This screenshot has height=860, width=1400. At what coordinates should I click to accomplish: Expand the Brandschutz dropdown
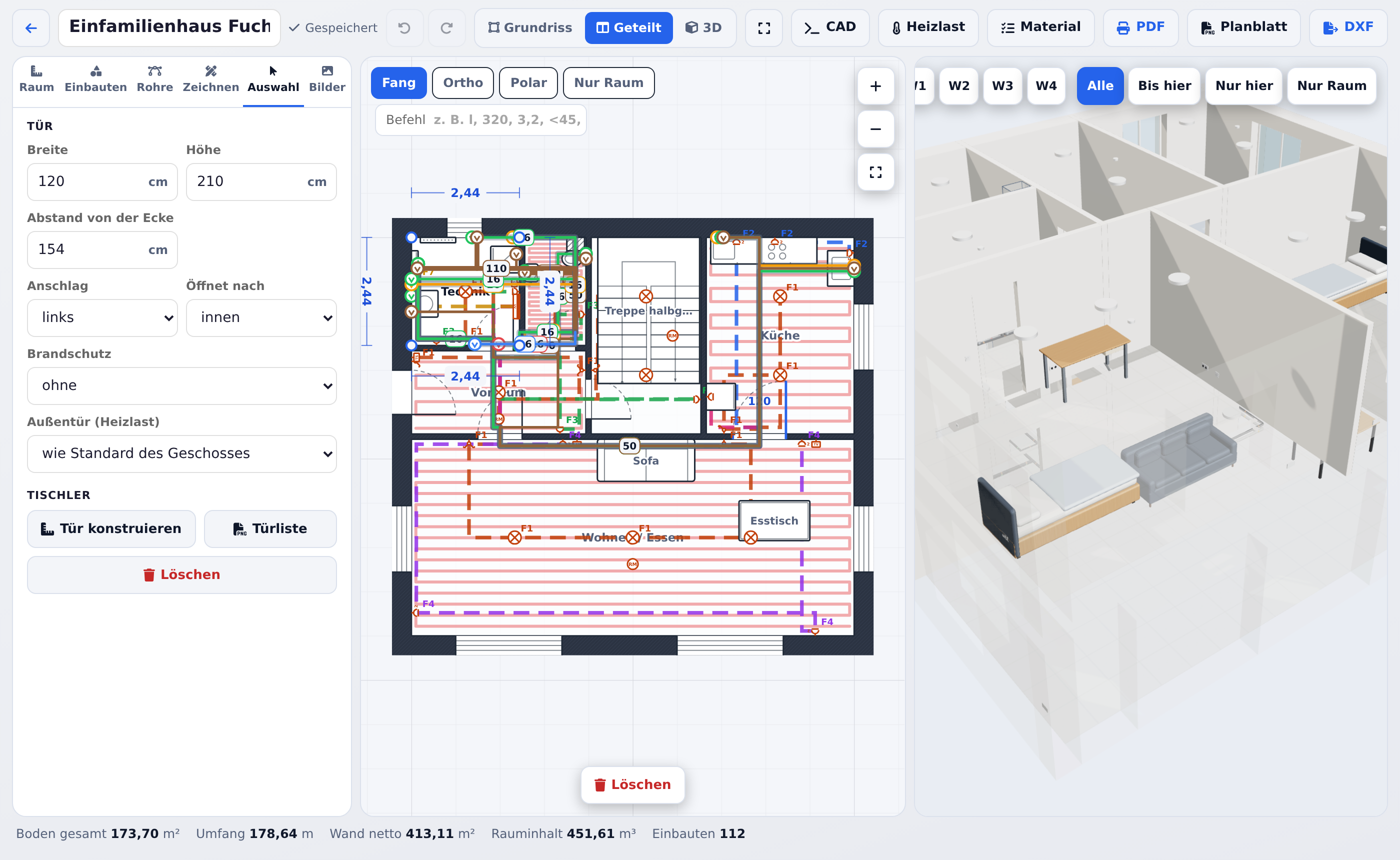pos(182,385)
